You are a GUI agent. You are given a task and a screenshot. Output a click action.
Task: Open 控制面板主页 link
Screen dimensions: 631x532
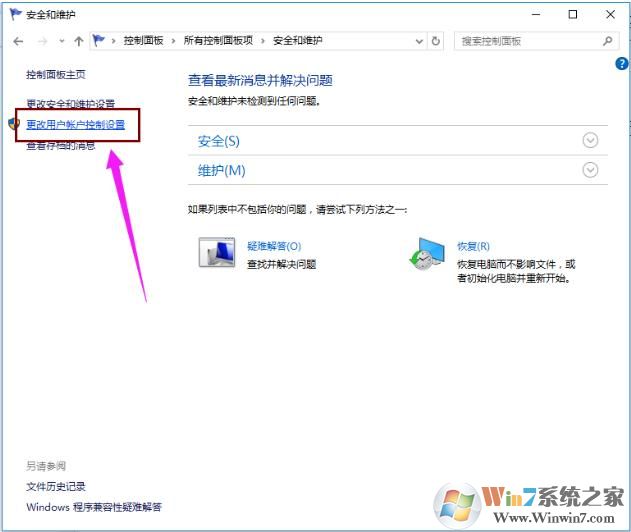click(56, 74)
